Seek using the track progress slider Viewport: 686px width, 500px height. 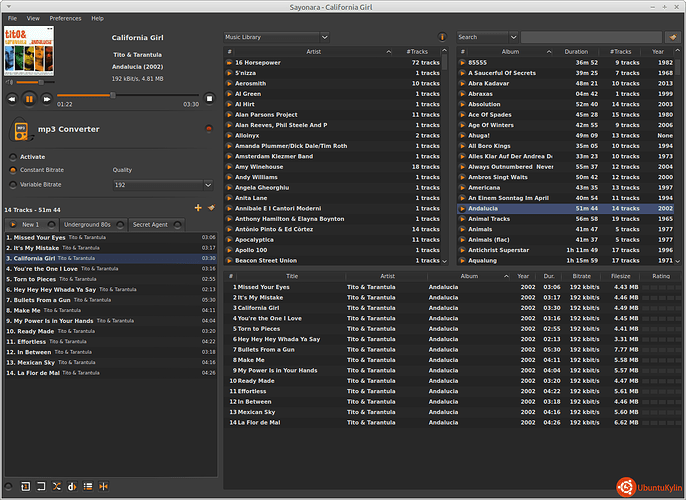[128, 95]
